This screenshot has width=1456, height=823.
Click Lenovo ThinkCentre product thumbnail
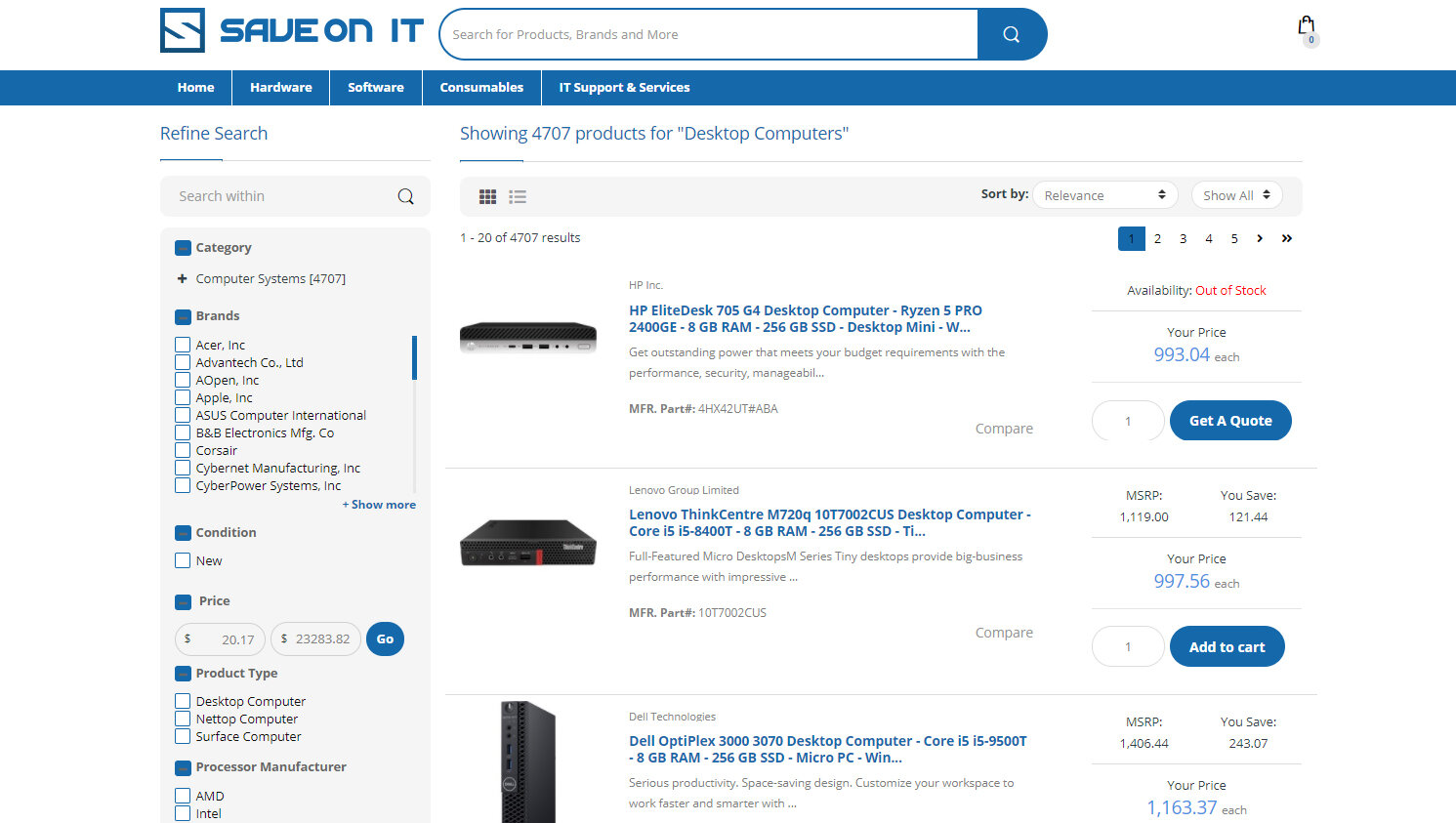pos(528,542)
